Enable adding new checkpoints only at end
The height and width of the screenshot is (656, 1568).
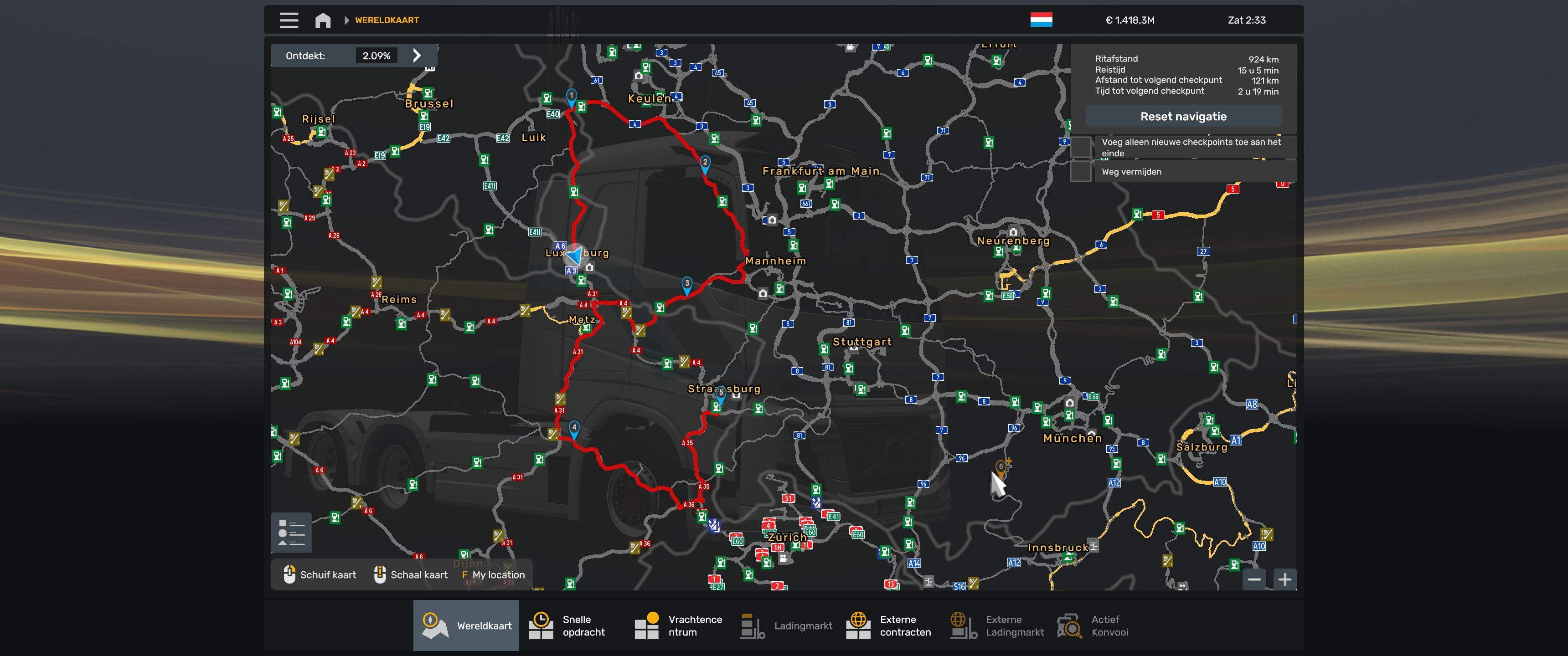pos(1081,147)
